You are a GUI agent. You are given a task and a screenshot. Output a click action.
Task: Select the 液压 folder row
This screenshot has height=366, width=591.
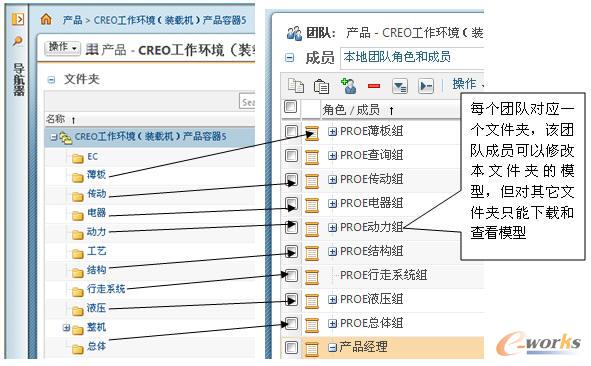(150, 309)
